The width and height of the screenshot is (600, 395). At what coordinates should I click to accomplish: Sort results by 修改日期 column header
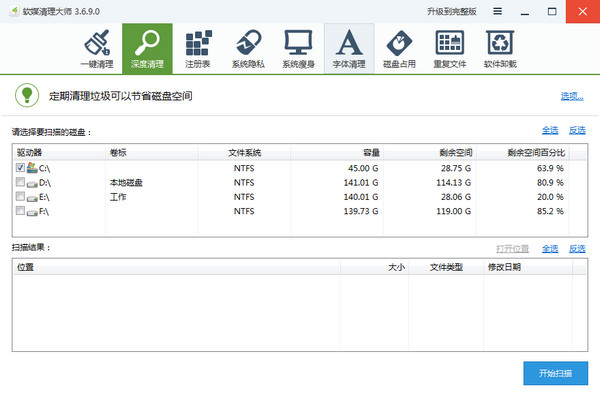[528, 267]
